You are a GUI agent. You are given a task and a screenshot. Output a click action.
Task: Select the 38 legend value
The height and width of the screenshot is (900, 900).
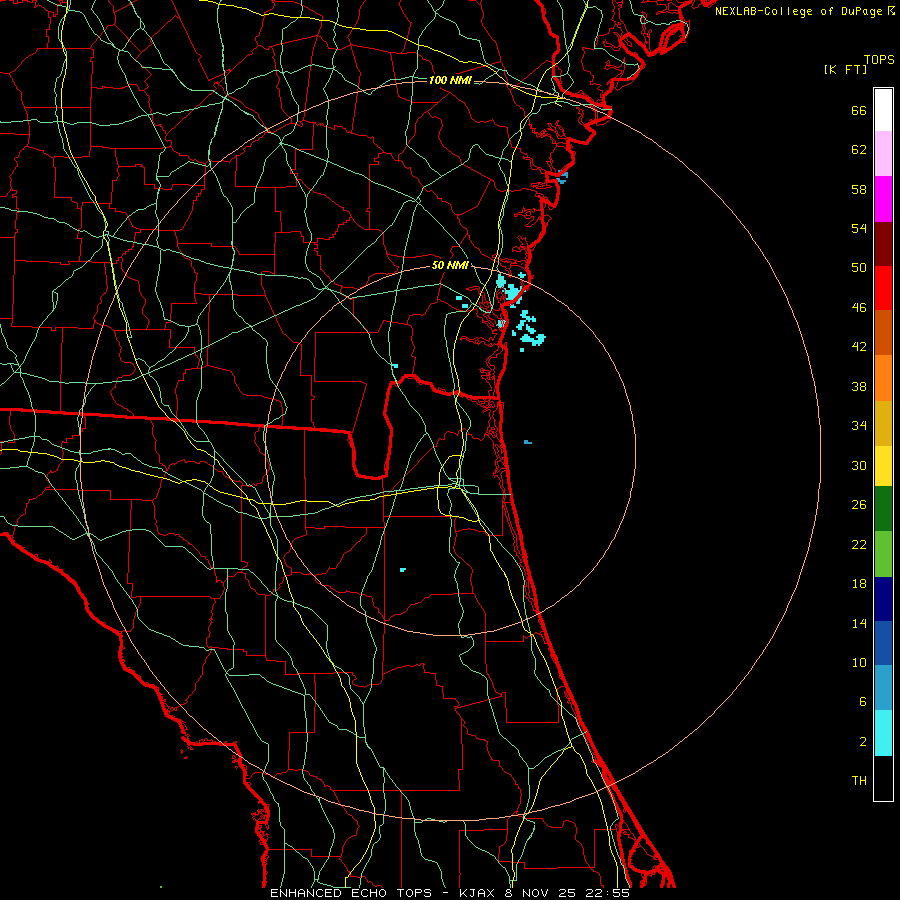[859, 387]
